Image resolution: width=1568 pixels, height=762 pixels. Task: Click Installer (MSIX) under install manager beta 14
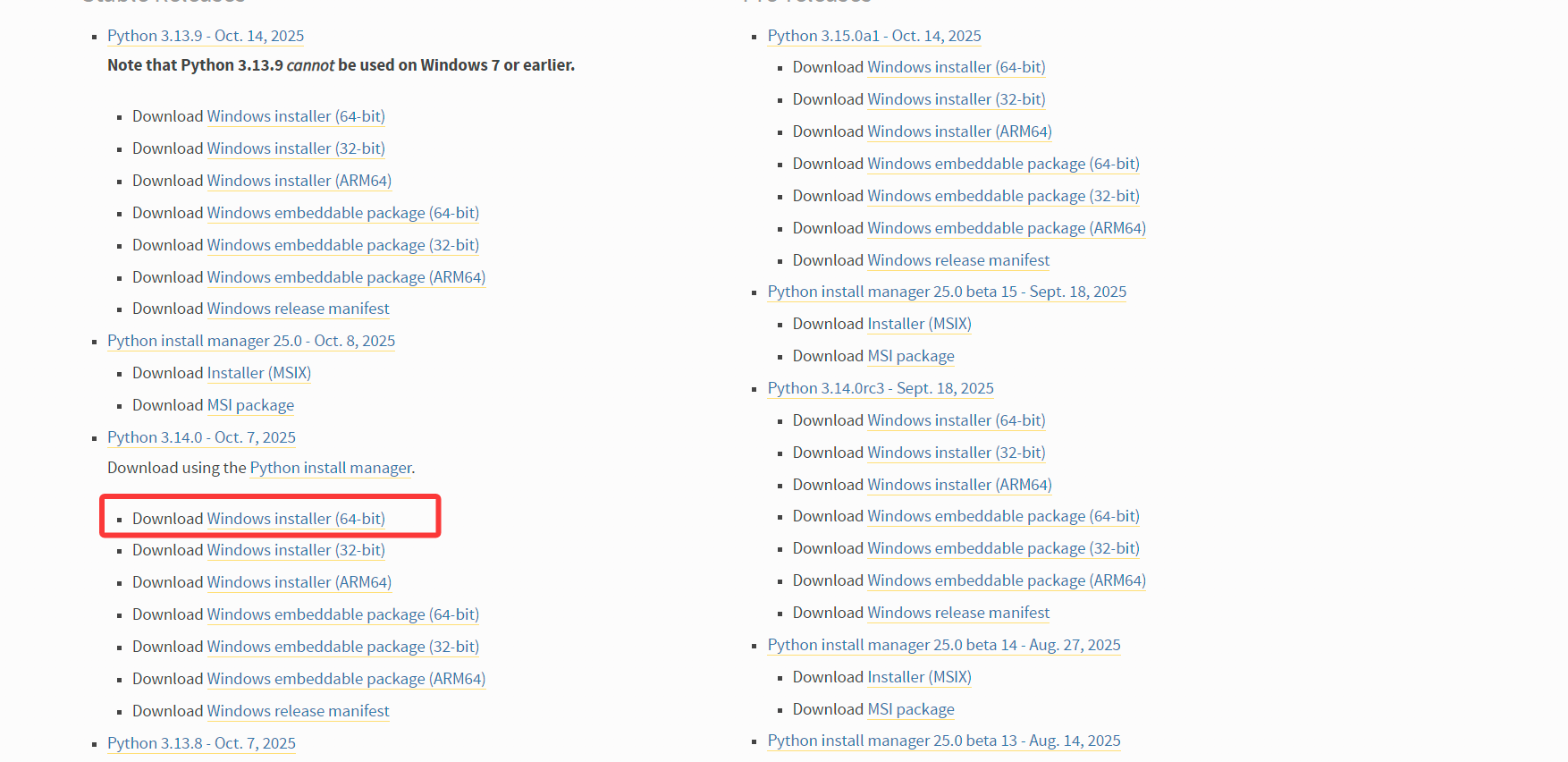click(x=920, y=677)
